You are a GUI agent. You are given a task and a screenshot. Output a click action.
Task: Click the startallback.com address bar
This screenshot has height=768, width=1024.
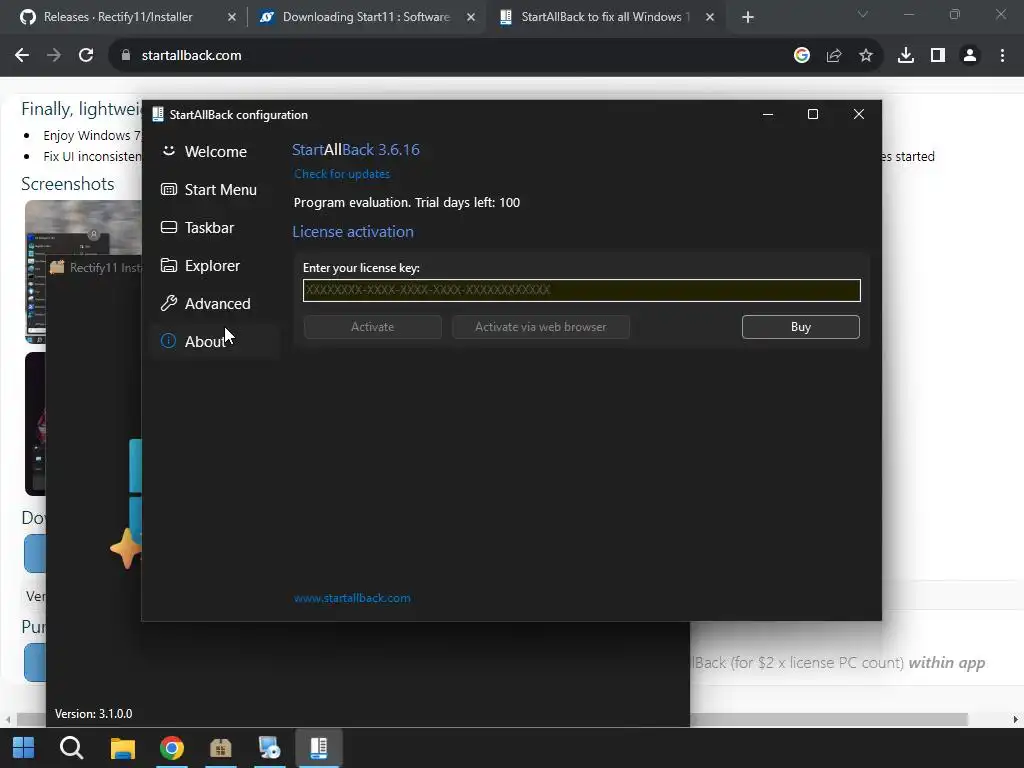point(451,56)
